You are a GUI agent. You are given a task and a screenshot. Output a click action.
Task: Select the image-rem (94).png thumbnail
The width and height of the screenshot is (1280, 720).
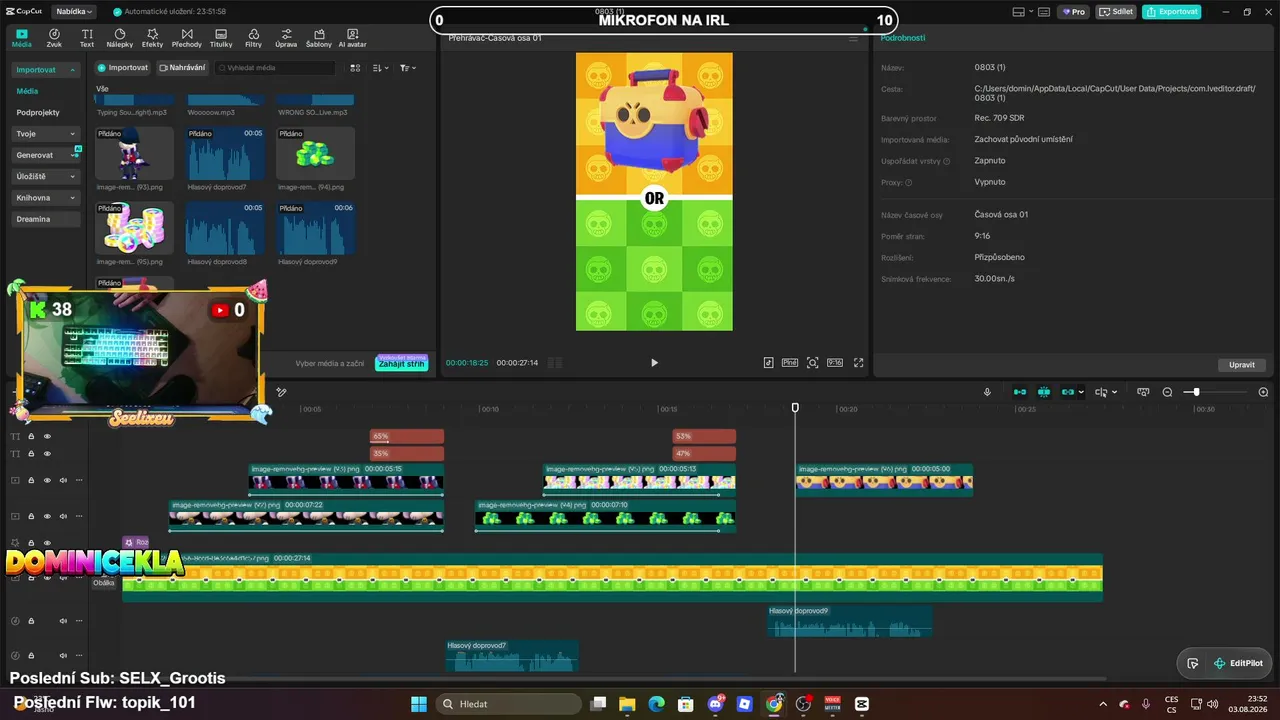pyautogui.click(x=315, y=153)
